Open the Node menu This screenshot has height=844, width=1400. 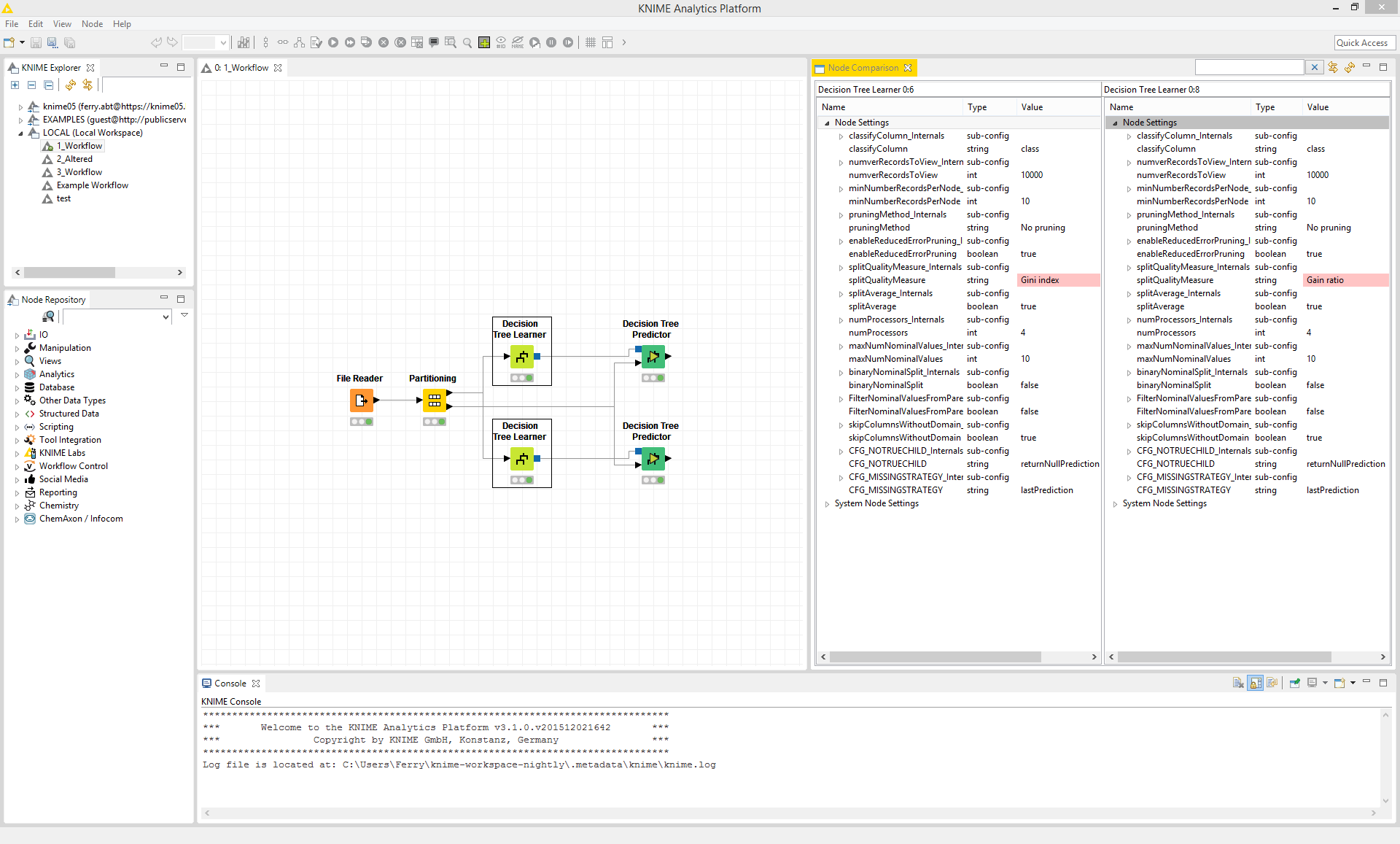pos(92,24)
